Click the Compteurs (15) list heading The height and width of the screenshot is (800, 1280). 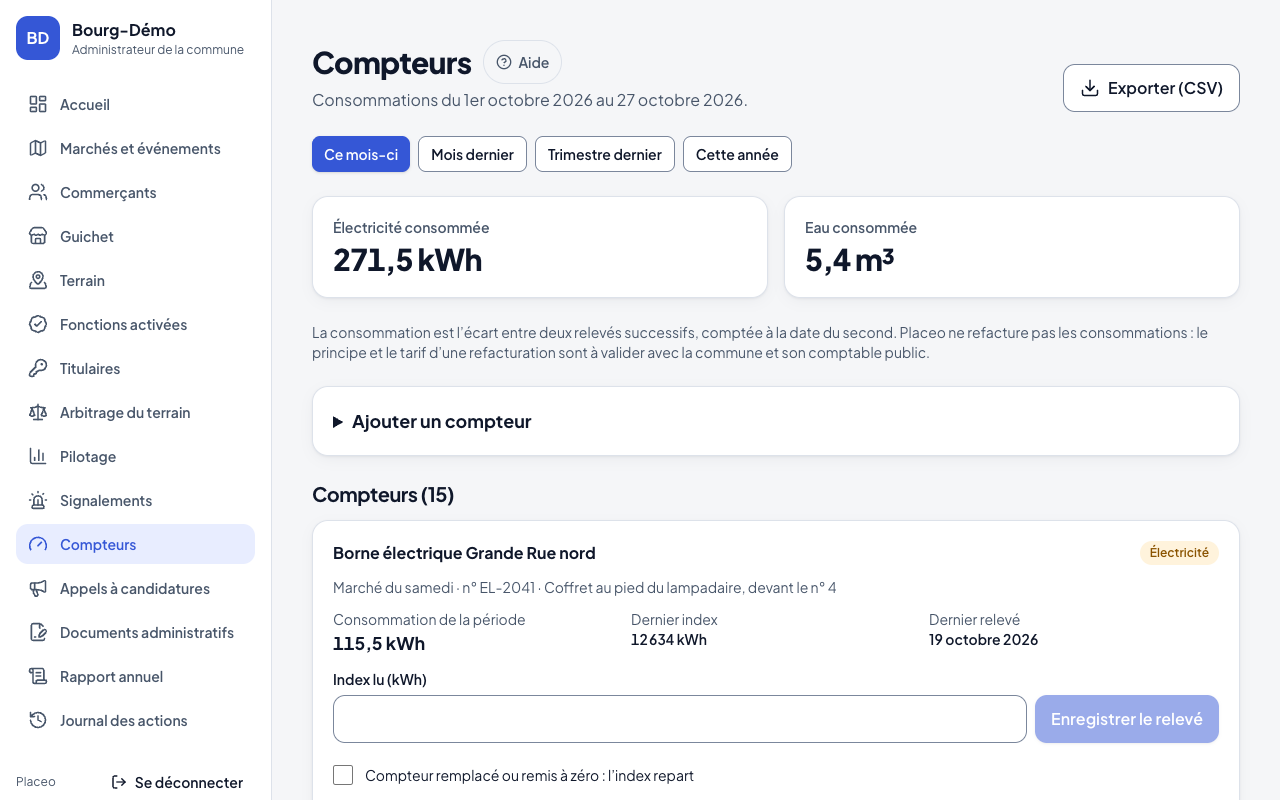coord(383,495)
